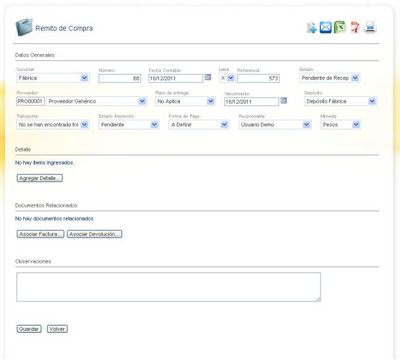This screenshot has height=361, width=400.
Task: Export to Excel icon
Action: pos(340,27)
